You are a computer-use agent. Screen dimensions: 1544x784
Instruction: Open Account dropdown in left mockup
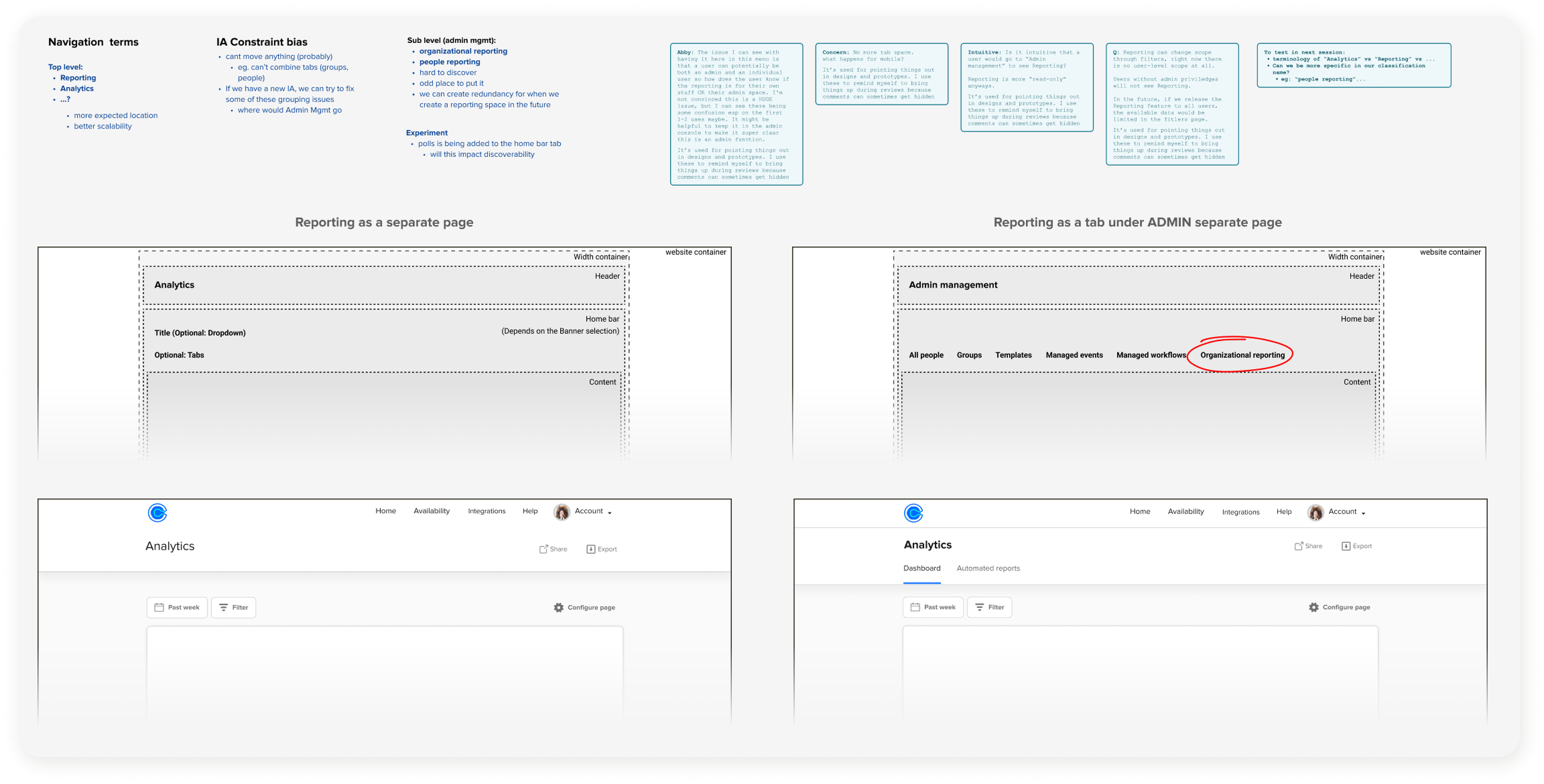tap(593, 511)
